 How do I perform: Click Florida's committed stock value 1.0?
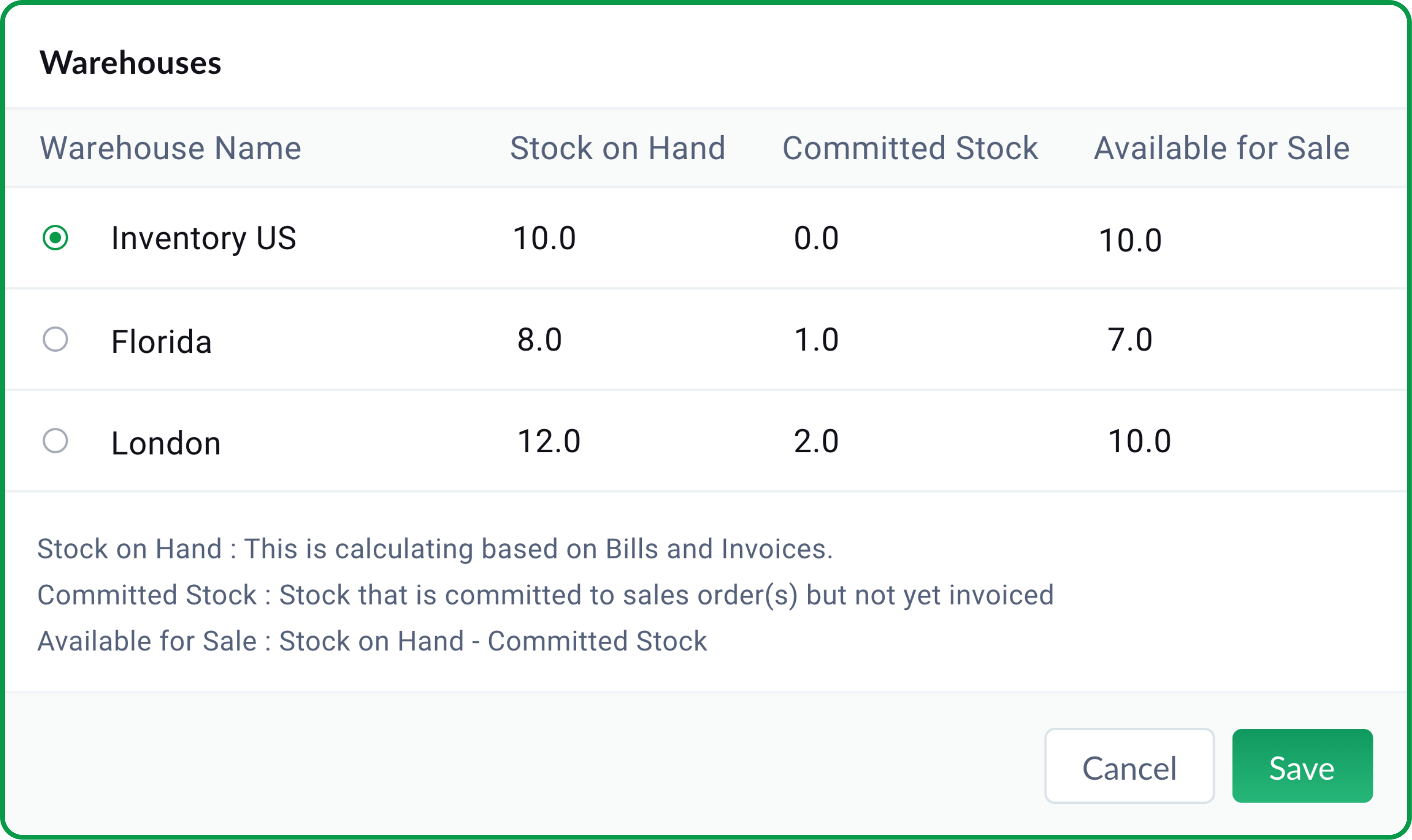pos(815,340)
